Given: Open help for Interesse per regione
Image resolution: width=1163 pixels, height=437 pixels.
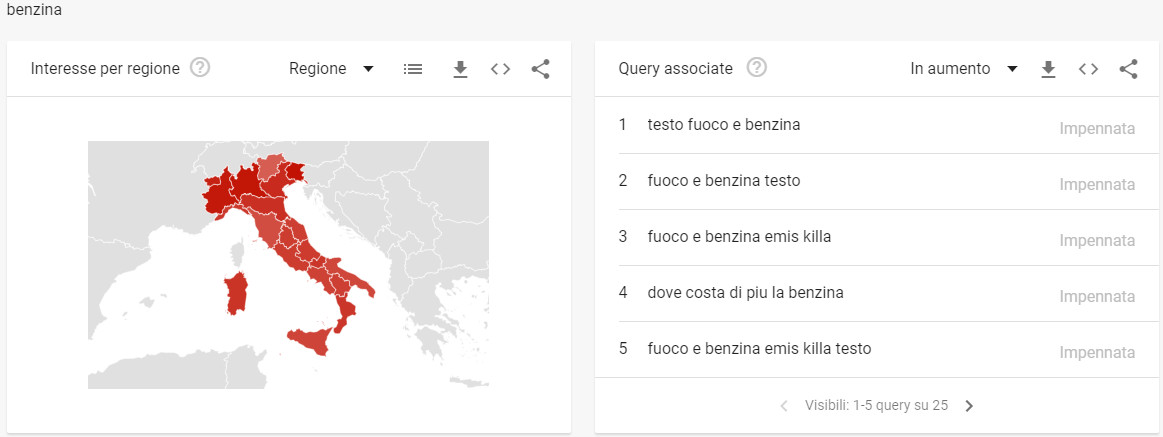Looking at the screenshot, I should click(x=200, y=69).
